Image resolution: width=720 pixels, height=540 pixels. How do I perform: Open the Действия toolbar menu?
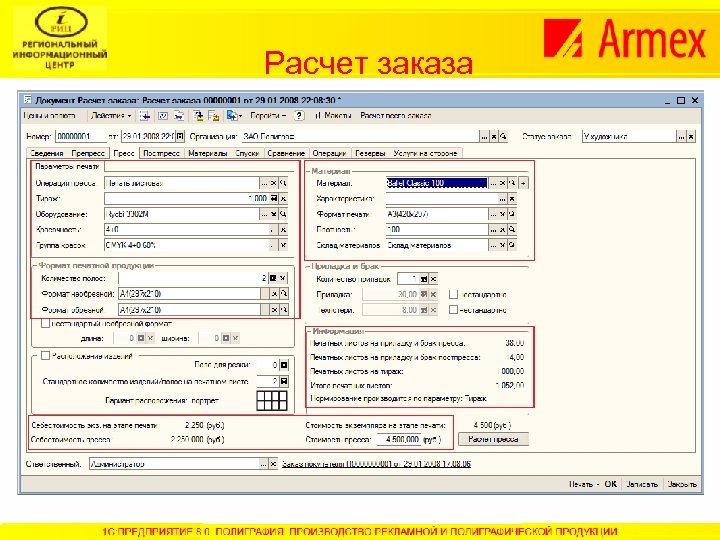[x=111, y=116]
